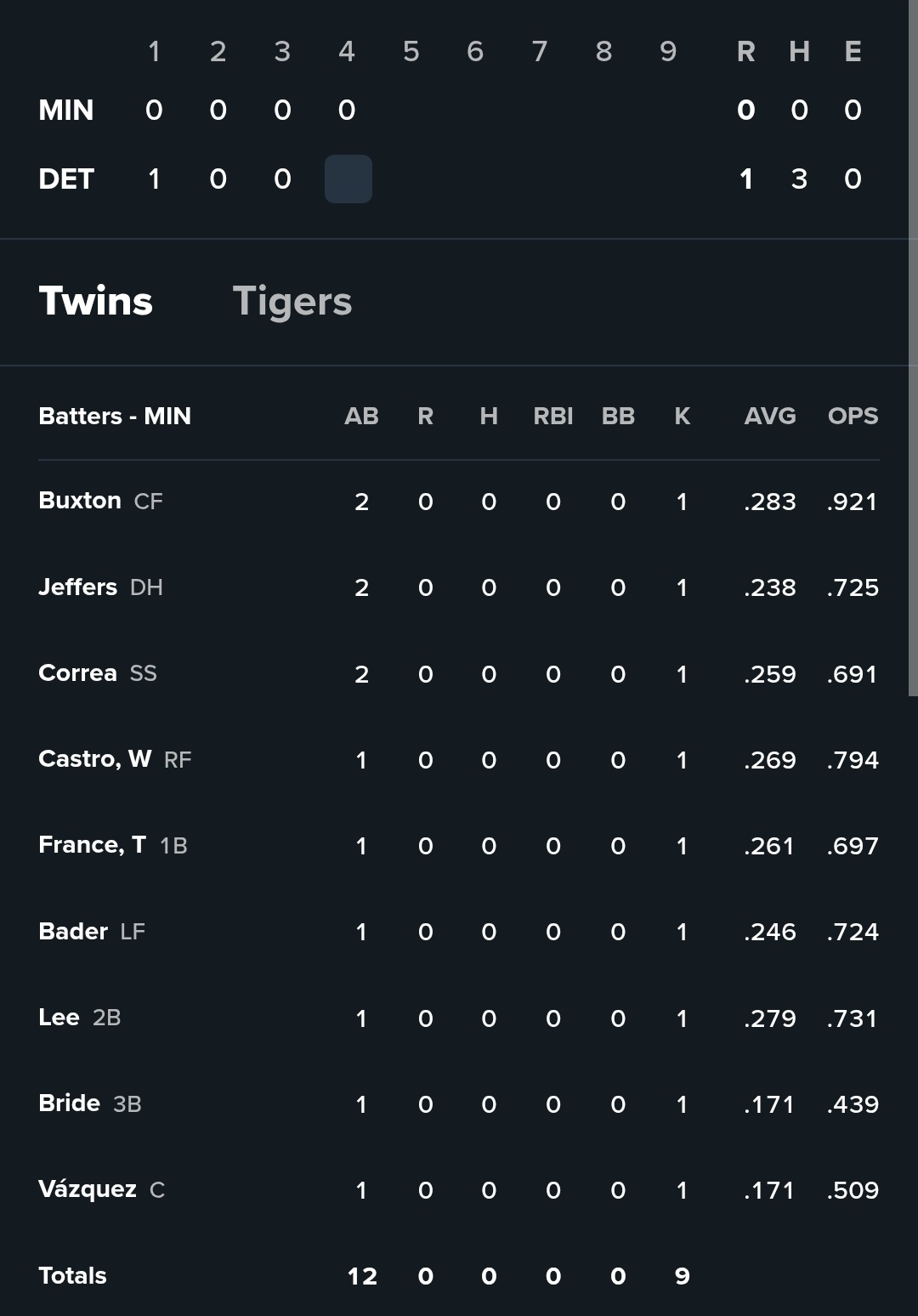Click the AVG column header

click(770, 416)
